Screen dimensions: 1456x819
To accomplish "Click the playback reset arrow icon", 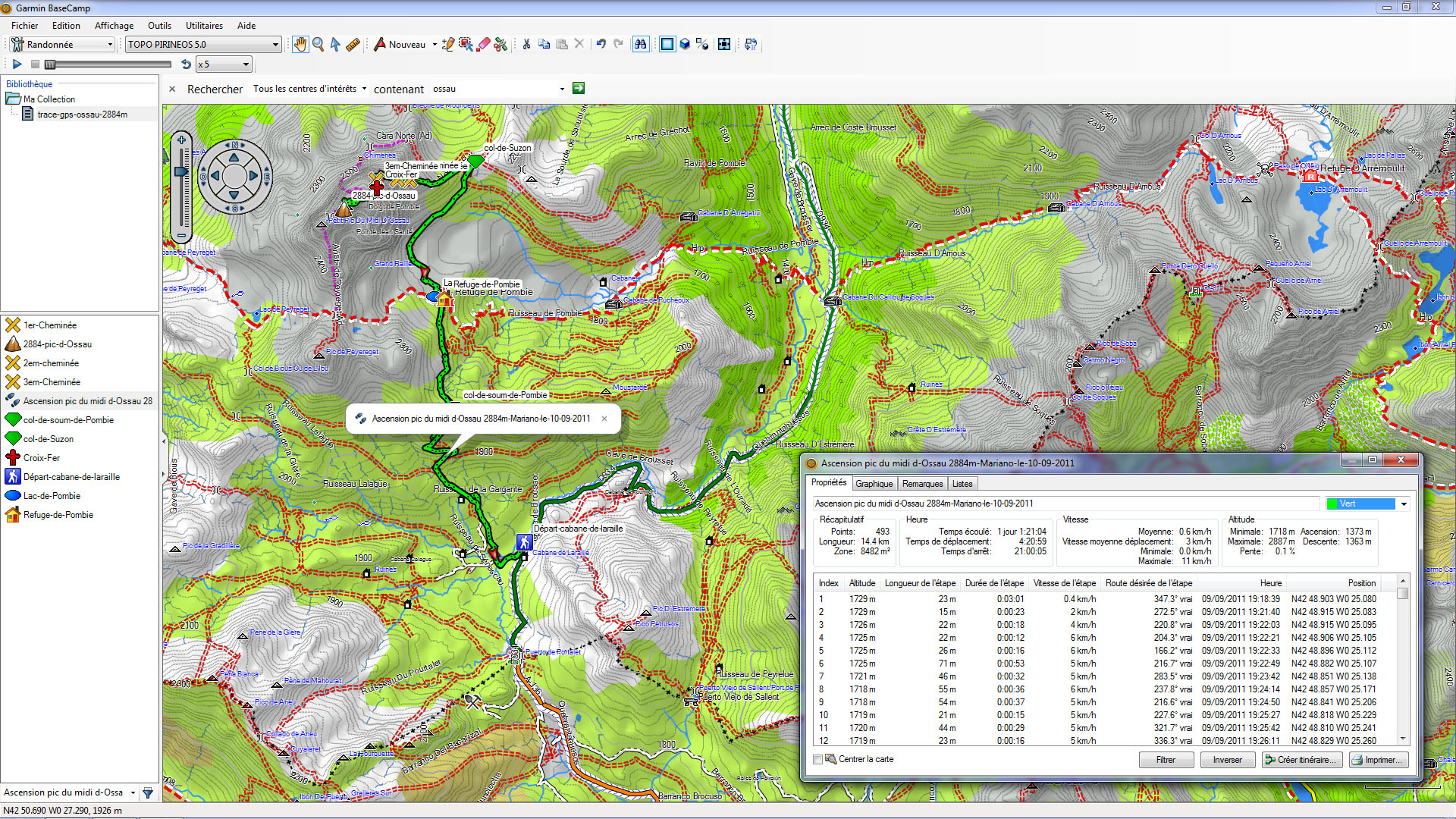I will coord(186,64).
